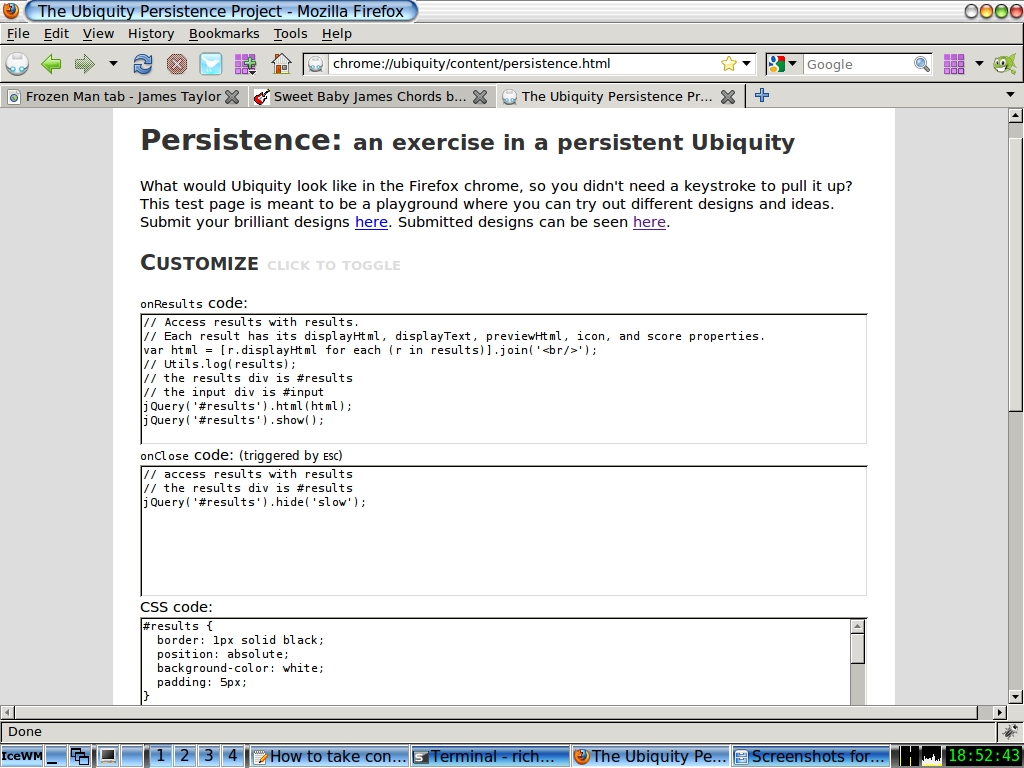
Task: Click inside the CSS code textarea
Action: point(496,661)
